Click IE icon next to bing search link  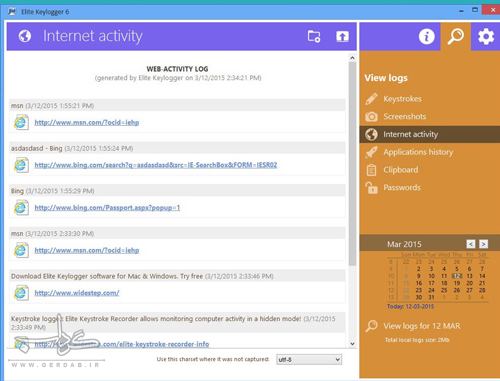pos(21,165)
